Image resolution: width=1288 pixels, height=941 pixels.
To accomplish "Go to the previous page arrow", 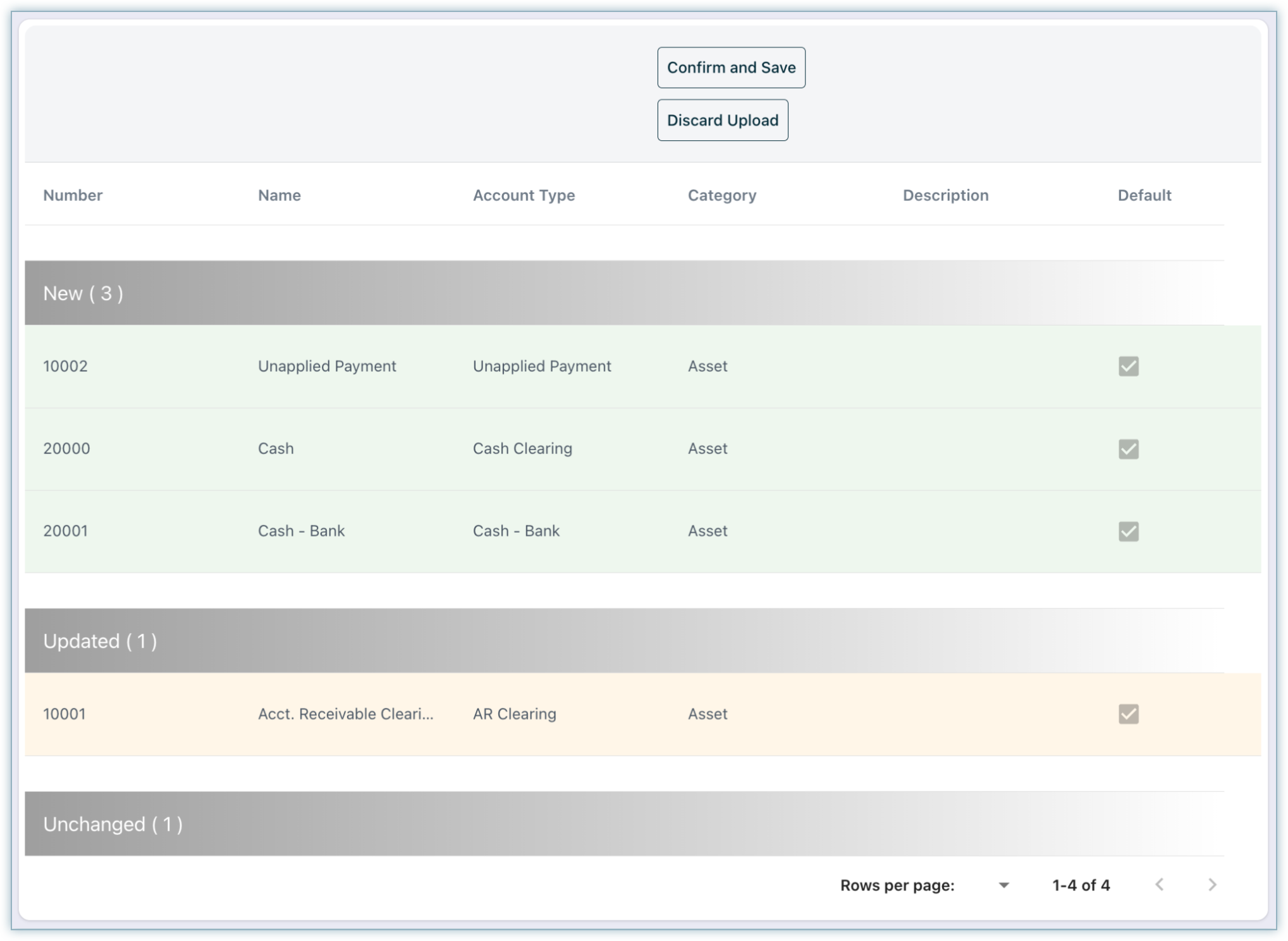I will [1159, 885].
